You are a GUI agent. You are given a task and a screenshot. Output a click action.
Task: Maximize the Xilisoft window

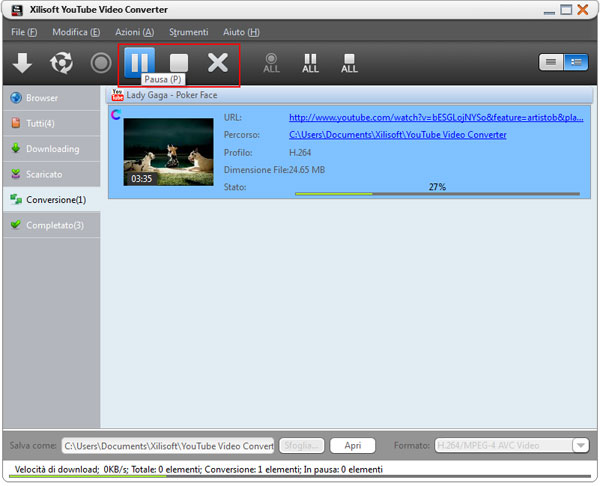[566, 10]
